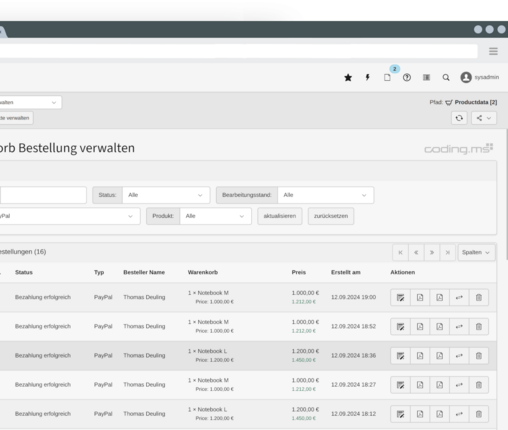Click the date 12.09.2024 18:52

coord(353,326)
